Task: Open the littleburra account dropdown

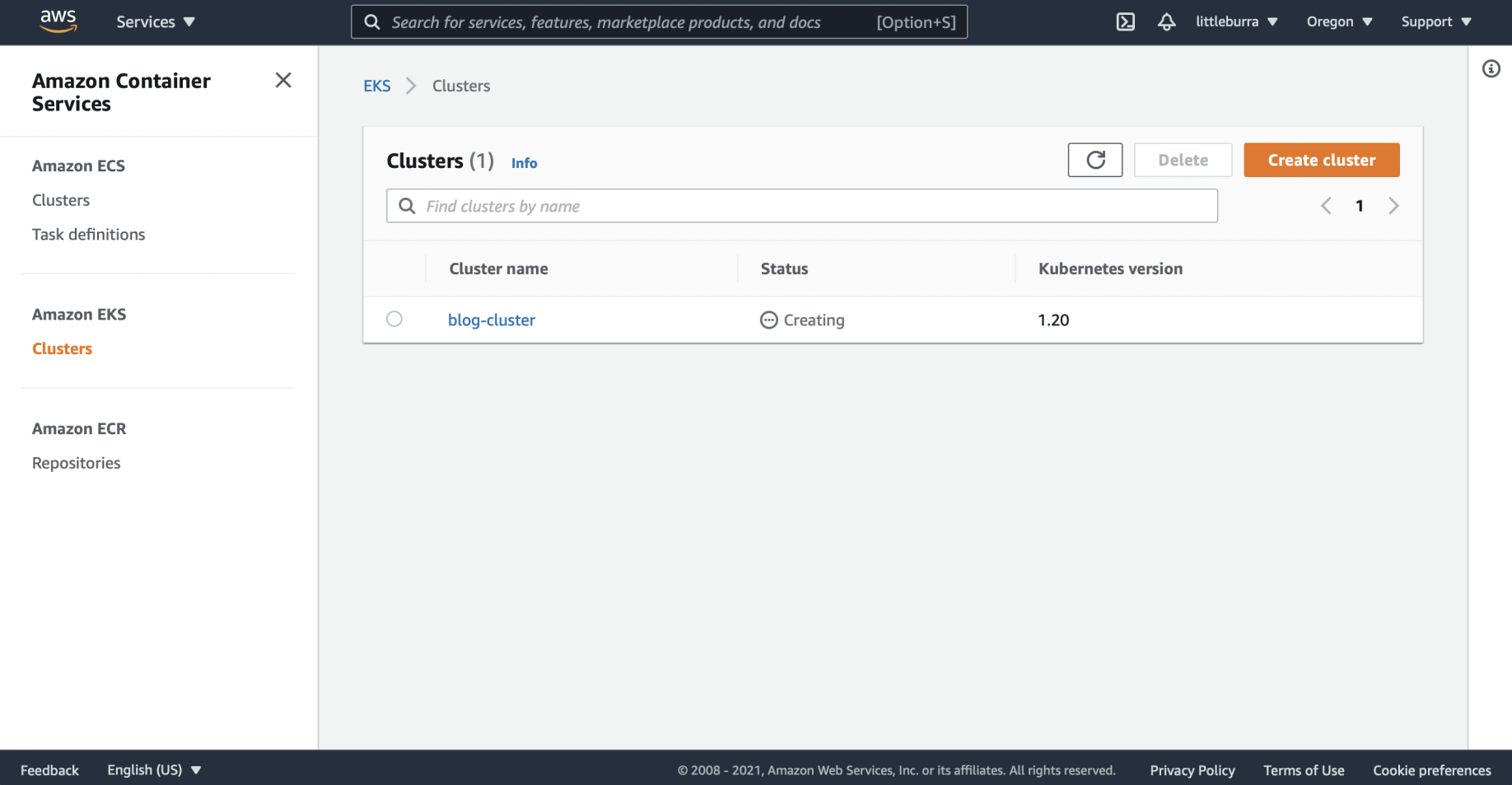Action: point(1236,22)
